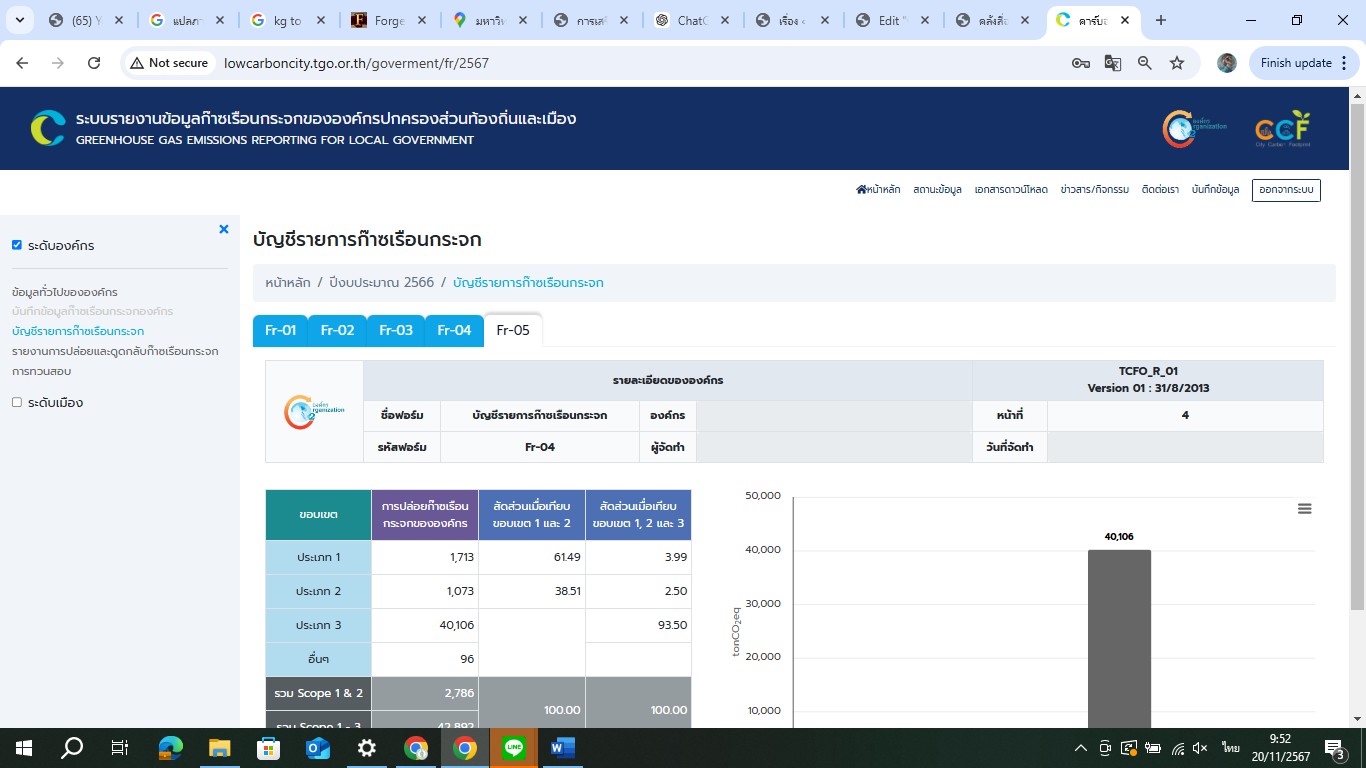Click the address bar URL field
1366x768 pixels.
click(600, 63)
